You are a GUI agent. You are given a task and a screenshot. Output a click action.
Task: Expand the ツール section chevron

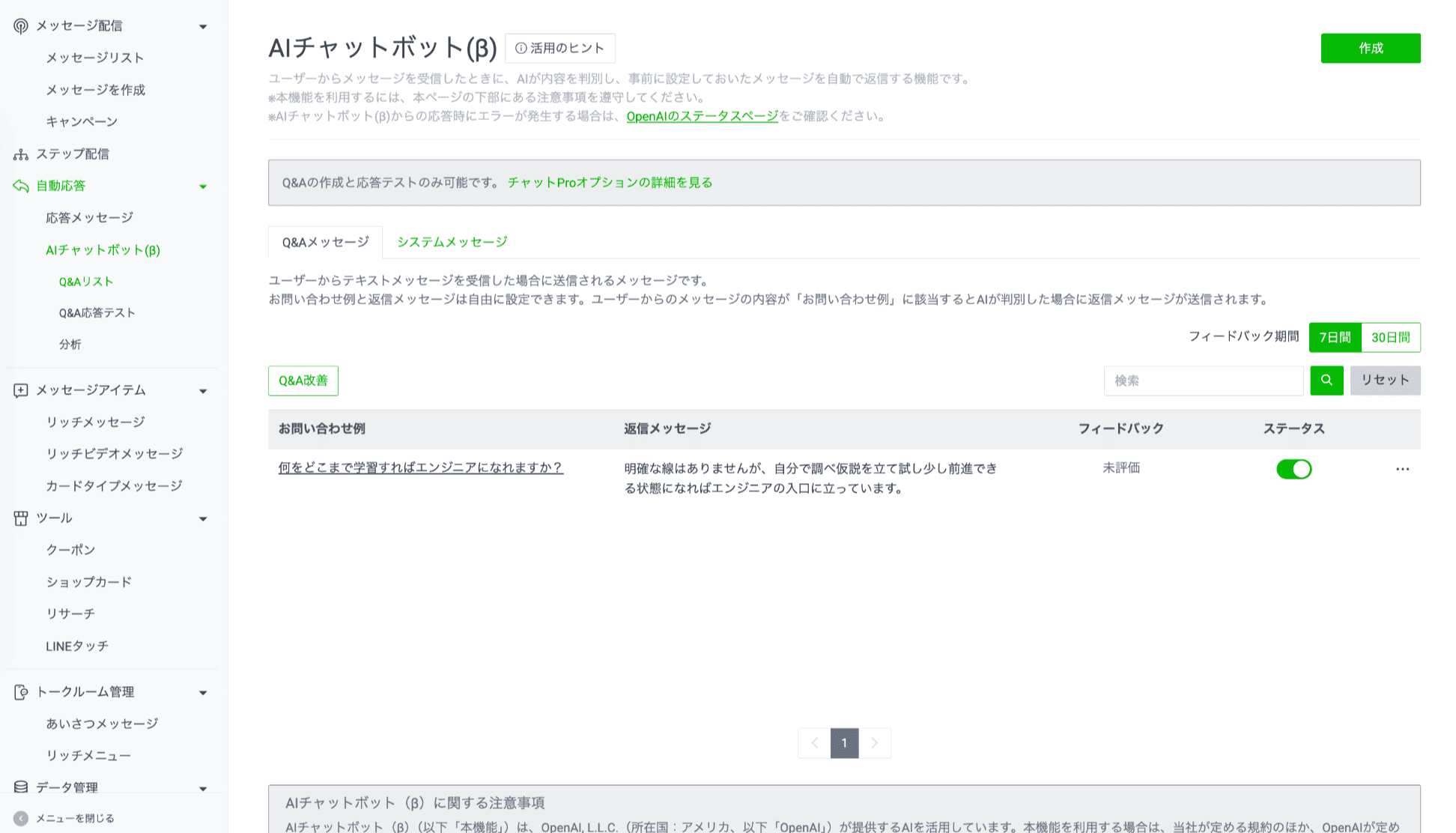tap(202, 518)
